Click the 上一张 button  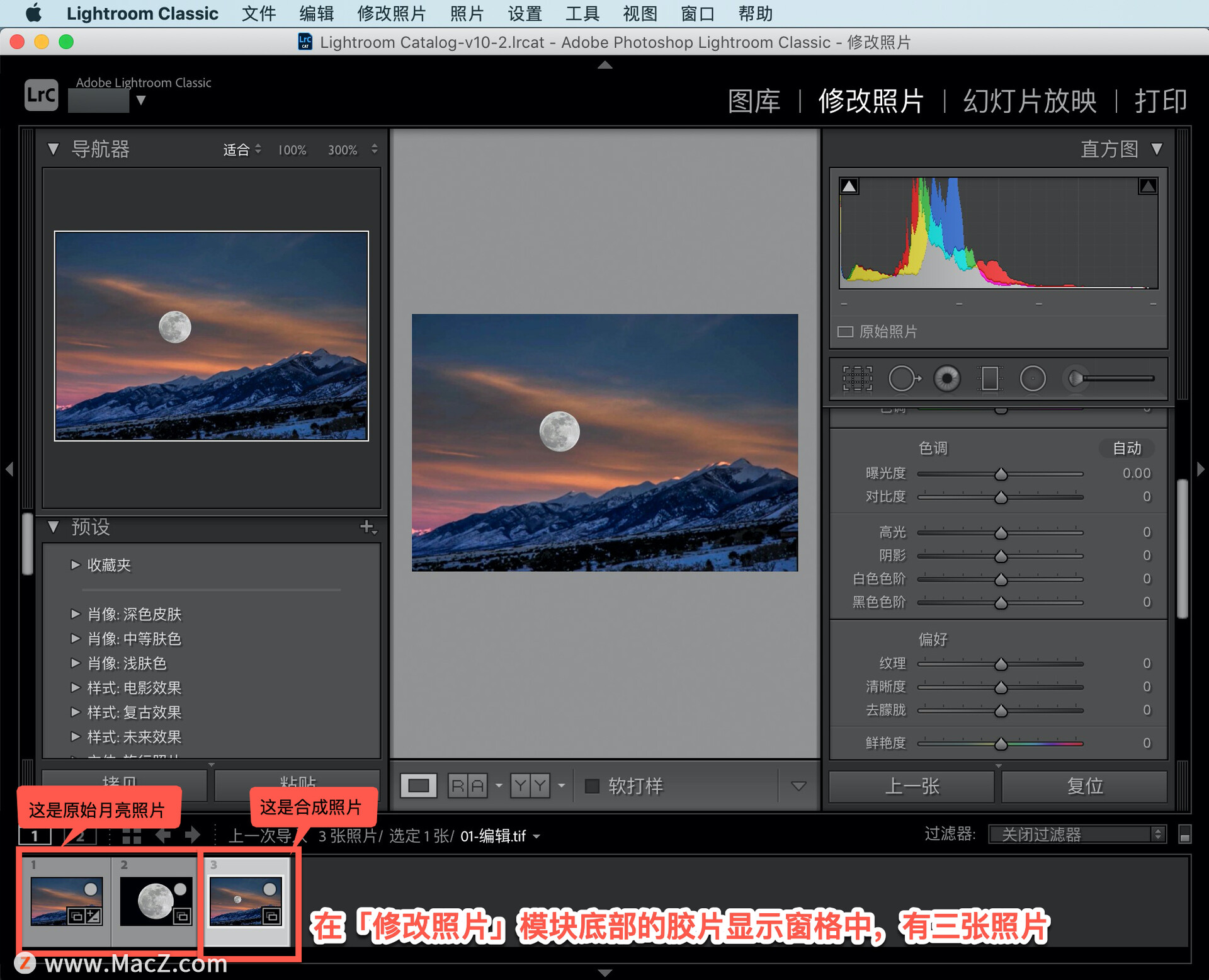[911, 785]
